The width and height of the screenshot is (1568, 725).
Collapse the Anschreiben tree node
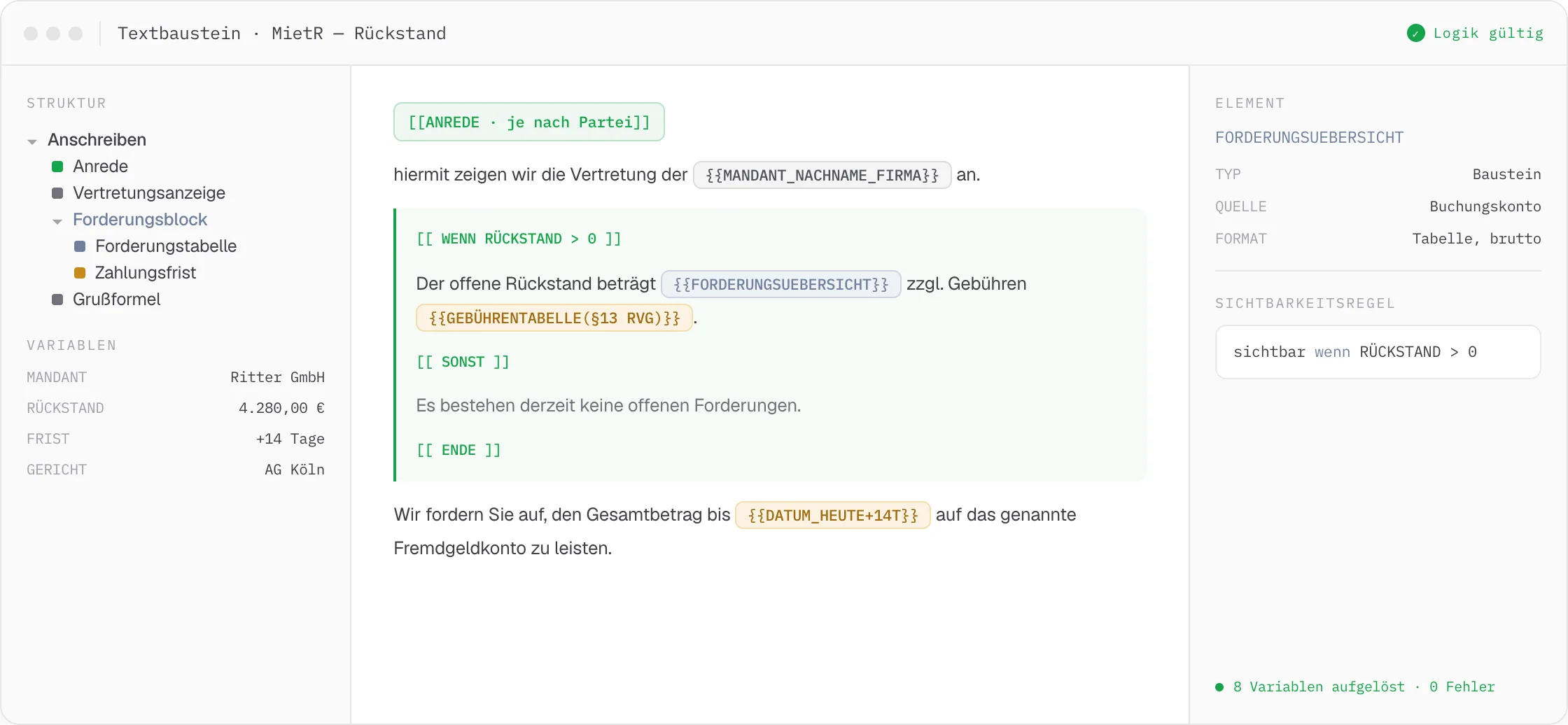(x=32, y=141)
